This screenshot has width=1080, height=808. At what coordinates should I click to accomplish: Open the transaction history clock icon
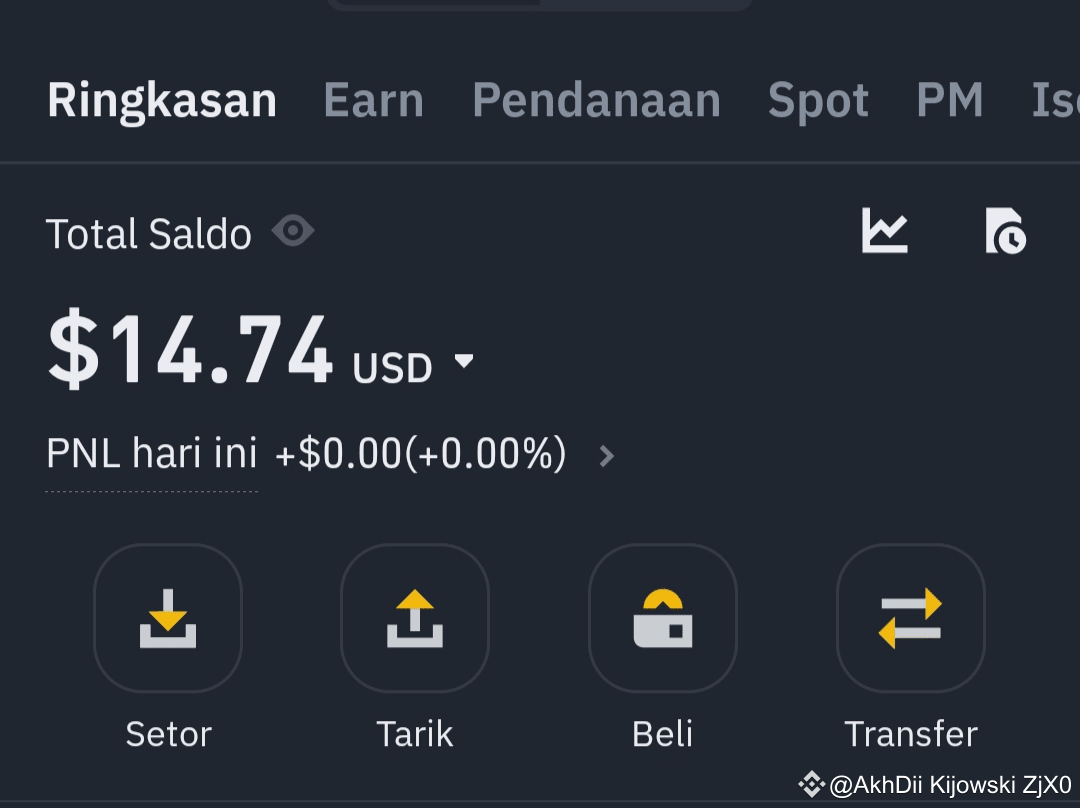[1005, 231]
